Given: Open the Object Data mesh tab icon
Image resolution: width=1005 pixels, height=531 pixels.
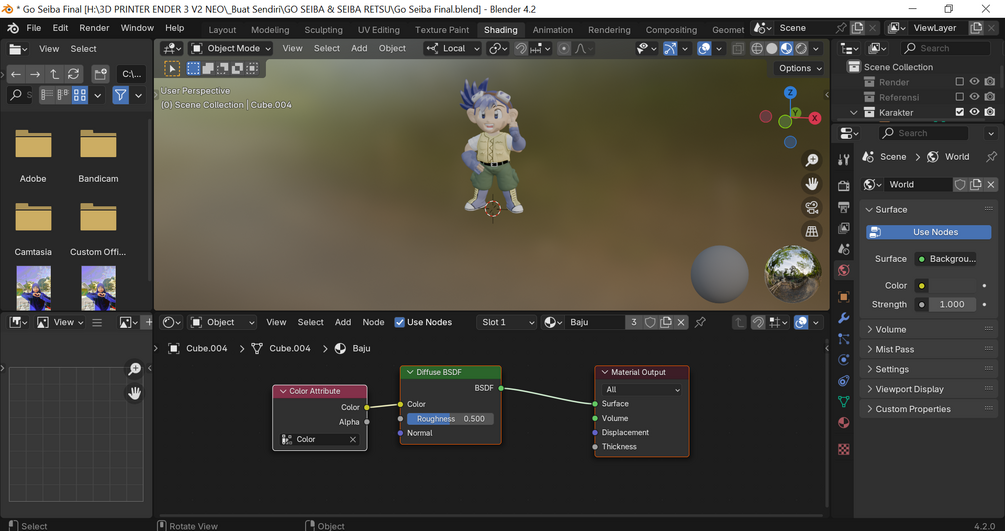Looking at the screenshot, I should point(843,401).
